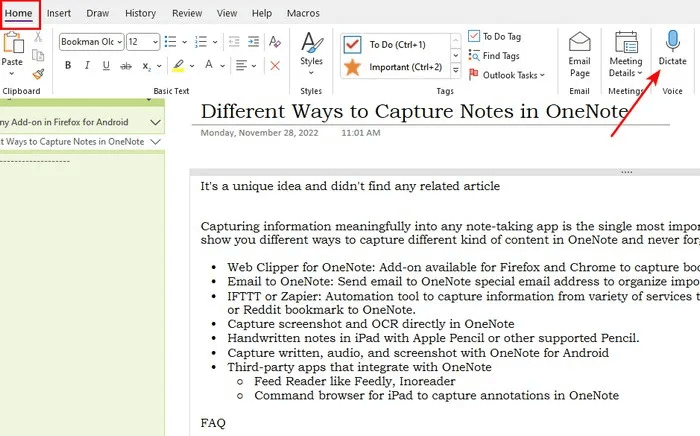This screenshot has width=700, height=436.
Task: Collapse the Add-on in Firefox for Android section
Action: pyautogui.click(x=155, y=122)
